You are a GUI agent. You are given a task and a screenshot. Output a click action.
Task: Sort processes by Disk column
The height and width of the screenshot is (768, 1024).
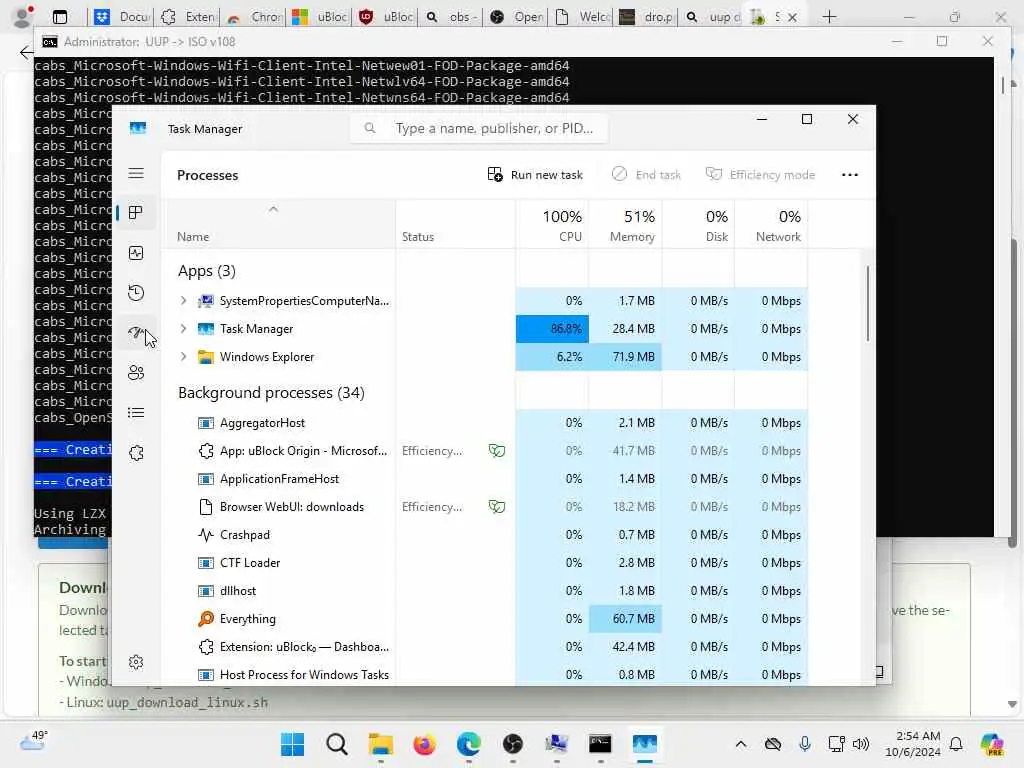699,225
